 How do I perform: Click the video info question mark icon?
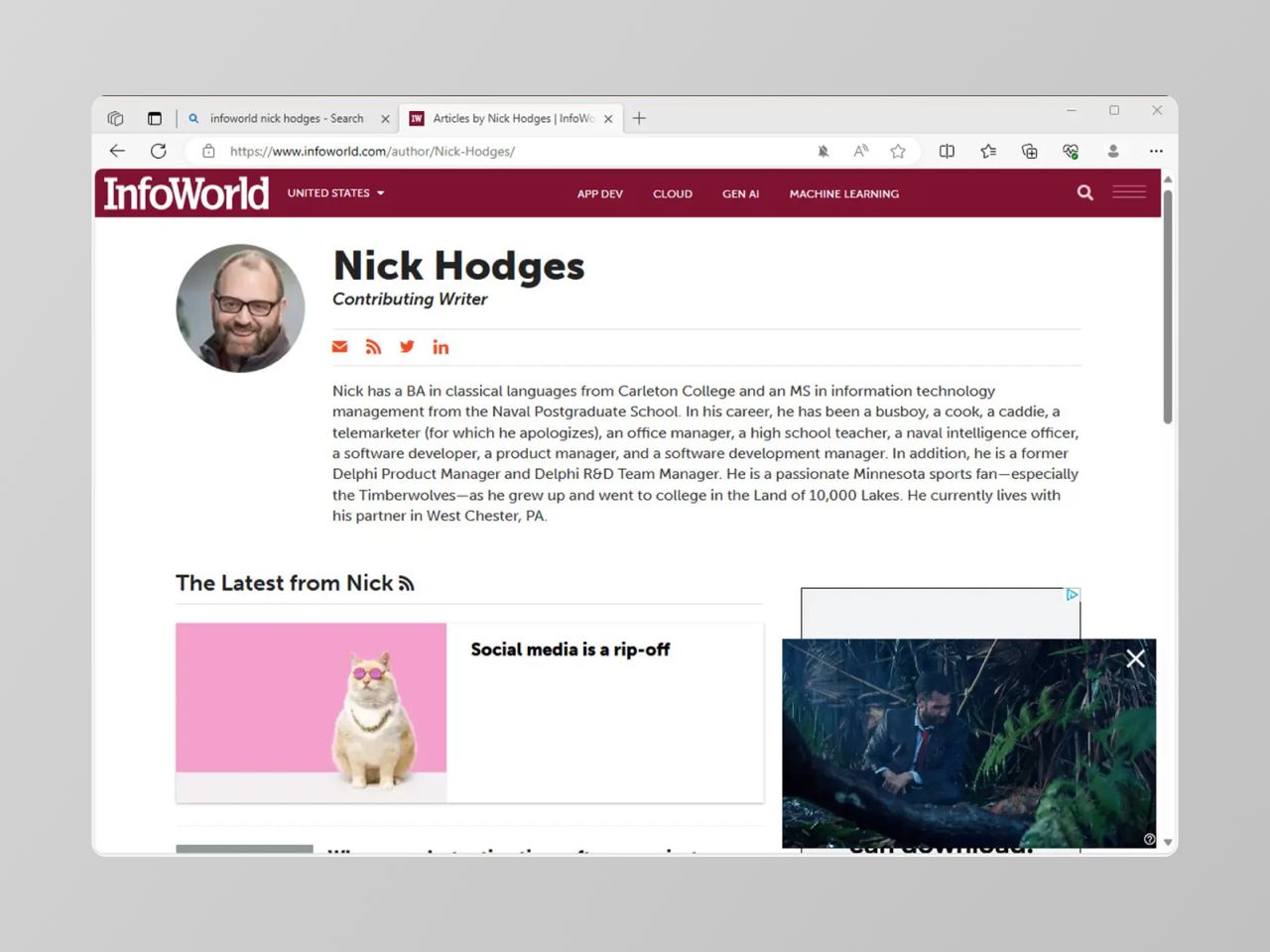click(1149, 839)
